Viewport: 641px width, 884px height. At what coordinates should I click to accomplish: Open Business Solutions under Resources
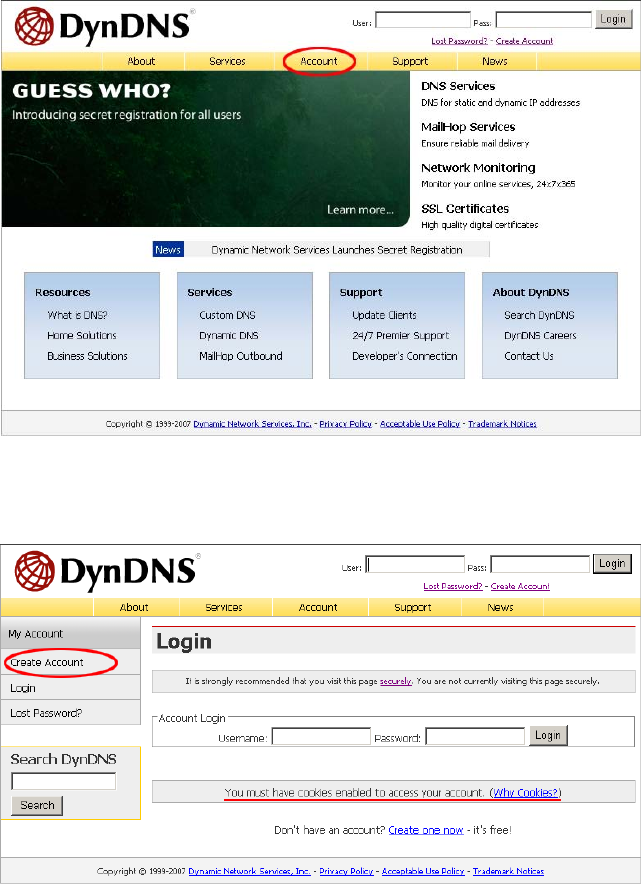pos(87,356)
